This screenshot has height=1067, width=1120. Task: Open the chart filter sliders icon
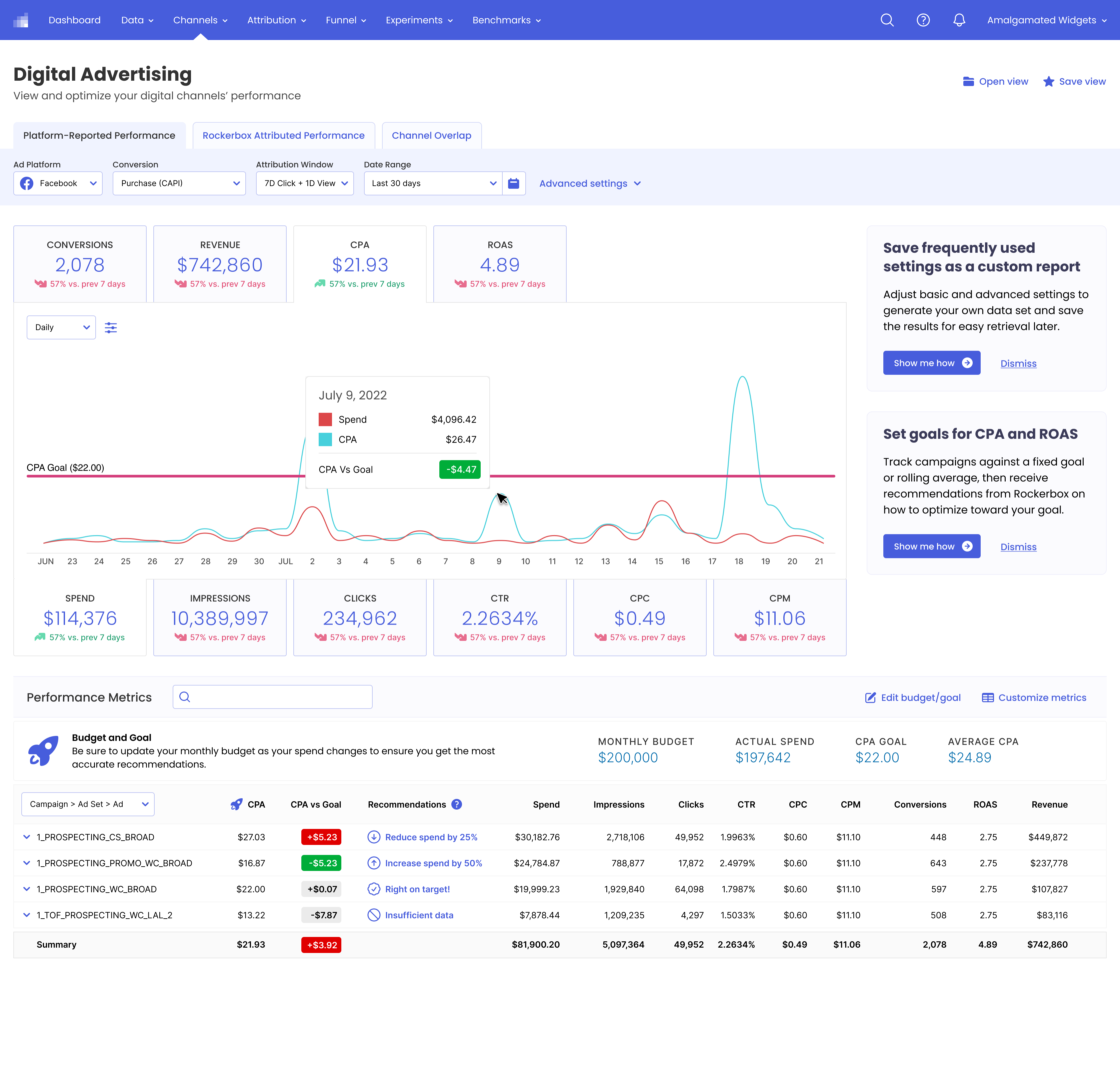point(111,328)
